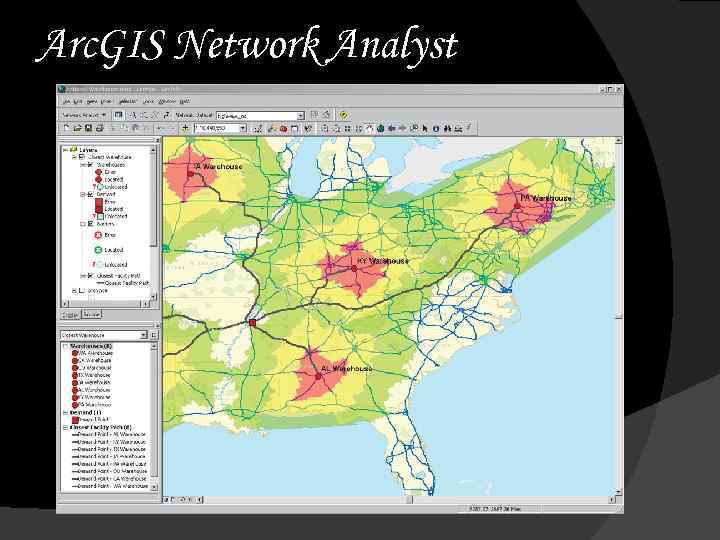Toggle the Closest Warehouse layer checkbox
The width and height of the screenshot is (720, 540).
point(82,157)
